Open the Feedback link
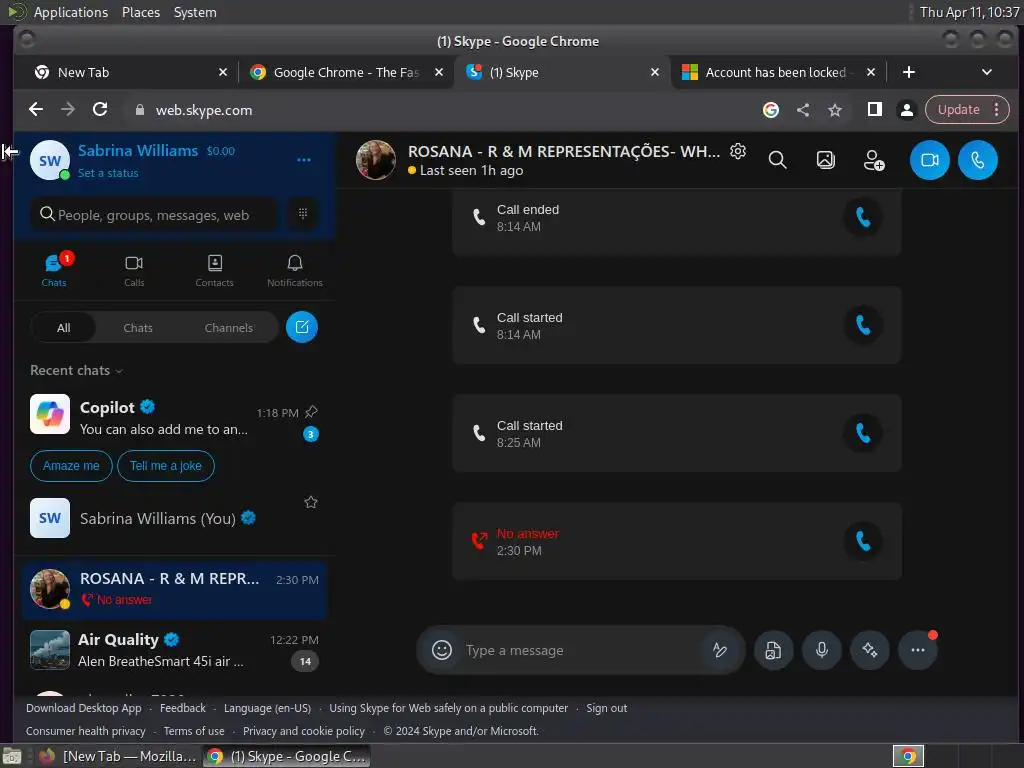1024x768 pixels. pos(182,708)
